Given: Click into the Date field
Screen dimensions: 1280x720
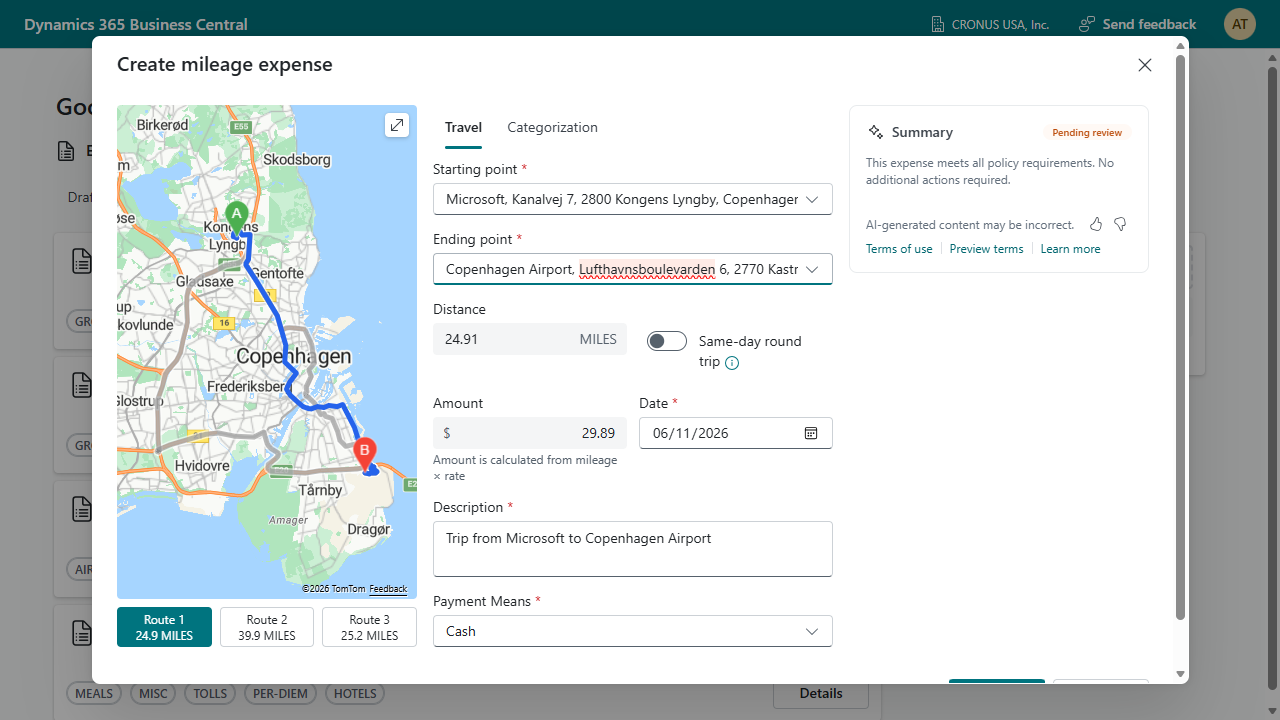Looking at the screenshot, I should click(735, 433).
